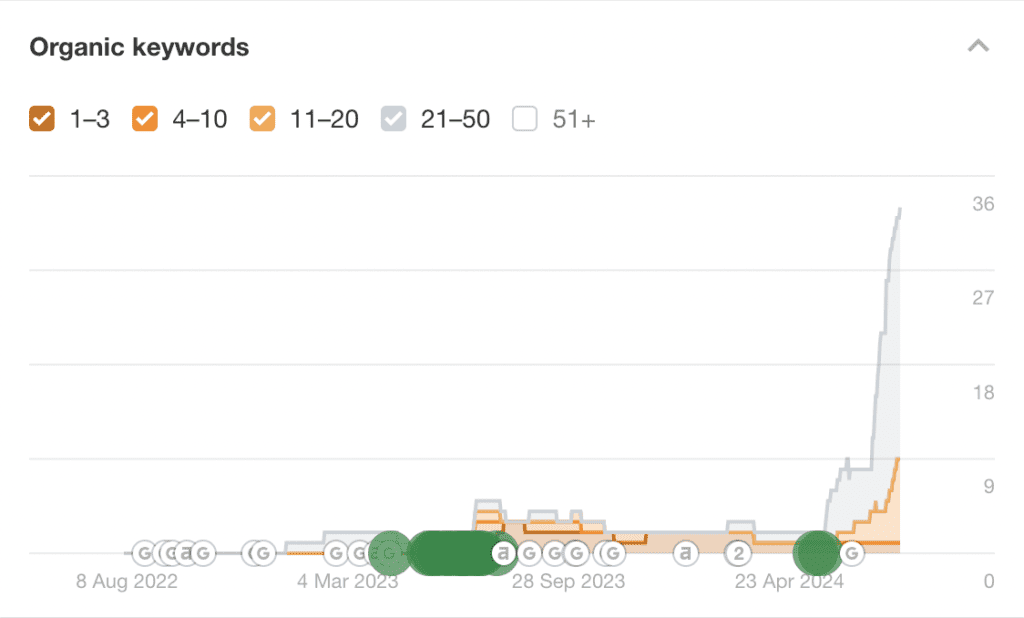This screenshot has height=618, width=1024.
Task: Click the 28 Sep 2023 date label
Action: click(568, 581)
